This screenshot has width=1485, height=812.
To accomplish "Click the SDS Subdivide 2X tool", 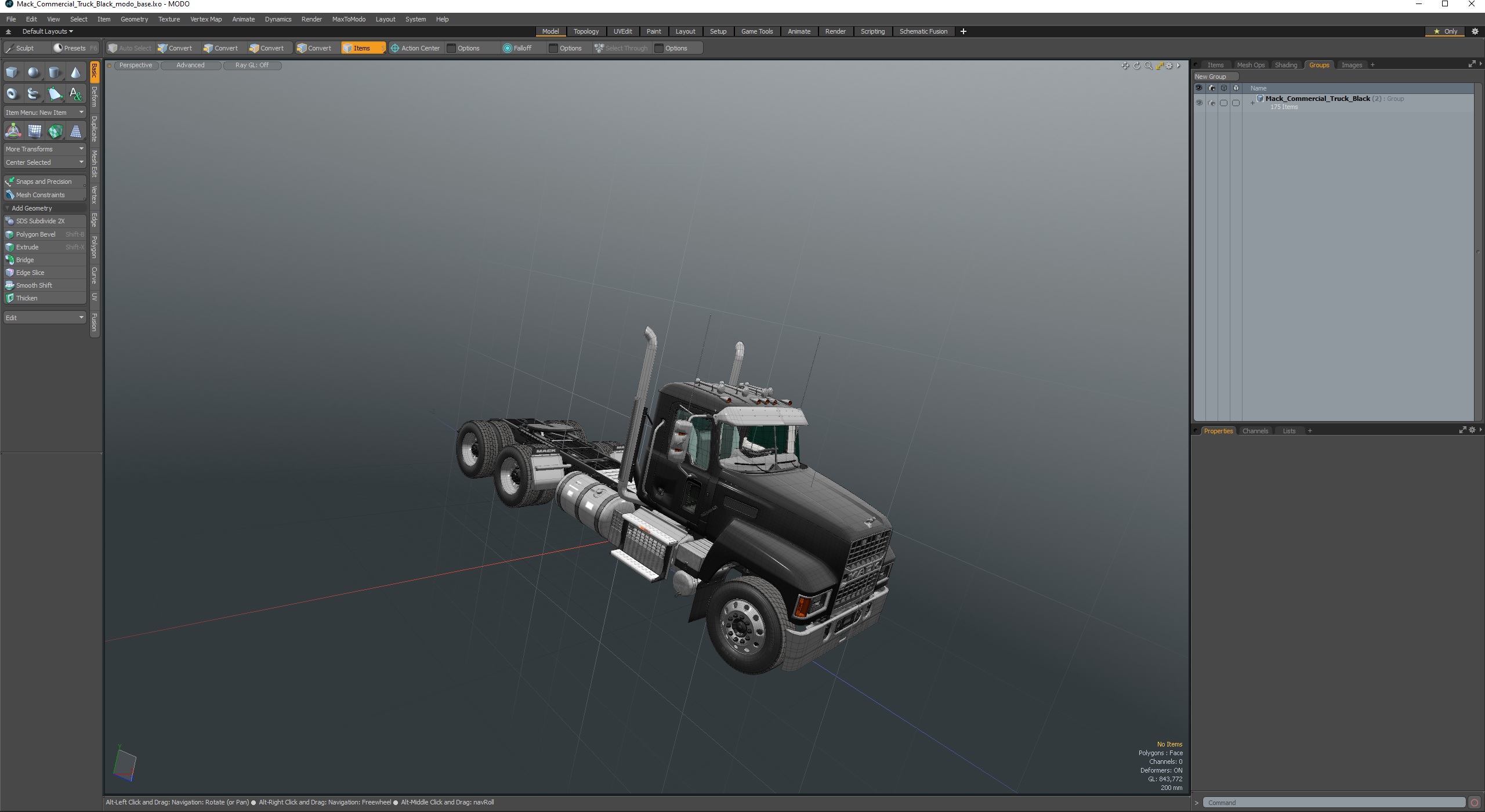I will 45,221.
